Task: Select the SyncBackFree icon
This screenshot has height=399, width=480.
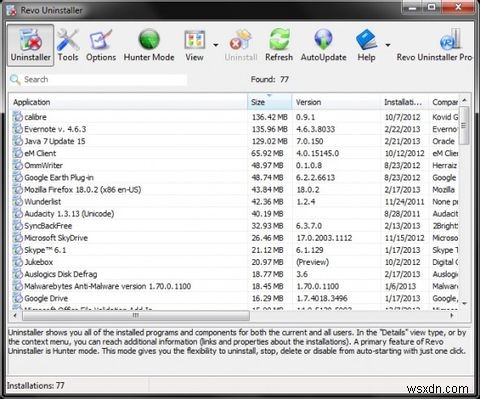Action: [17, 226]
